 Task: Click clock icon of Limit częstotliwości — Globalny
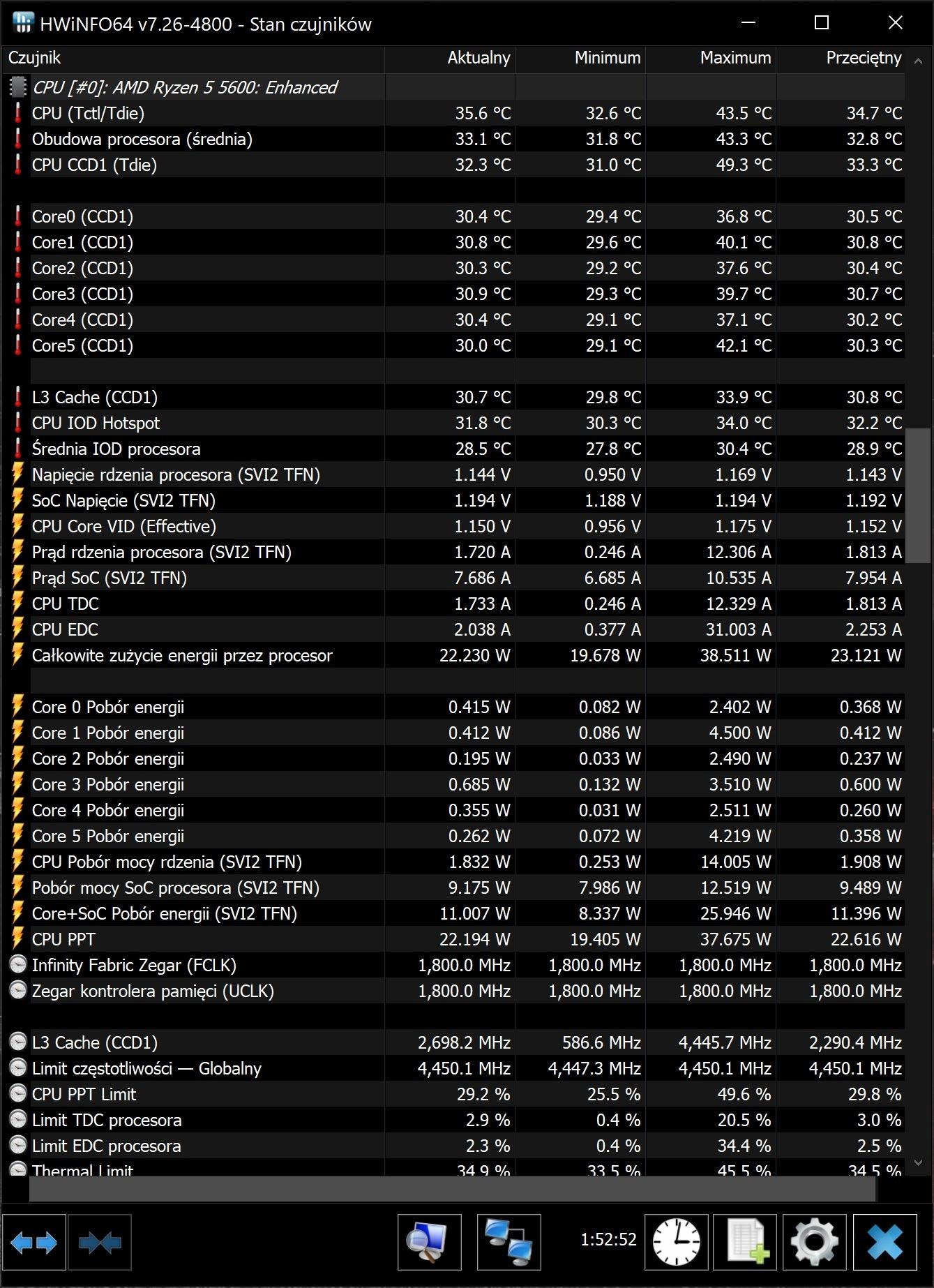(x=17, y=1068)
